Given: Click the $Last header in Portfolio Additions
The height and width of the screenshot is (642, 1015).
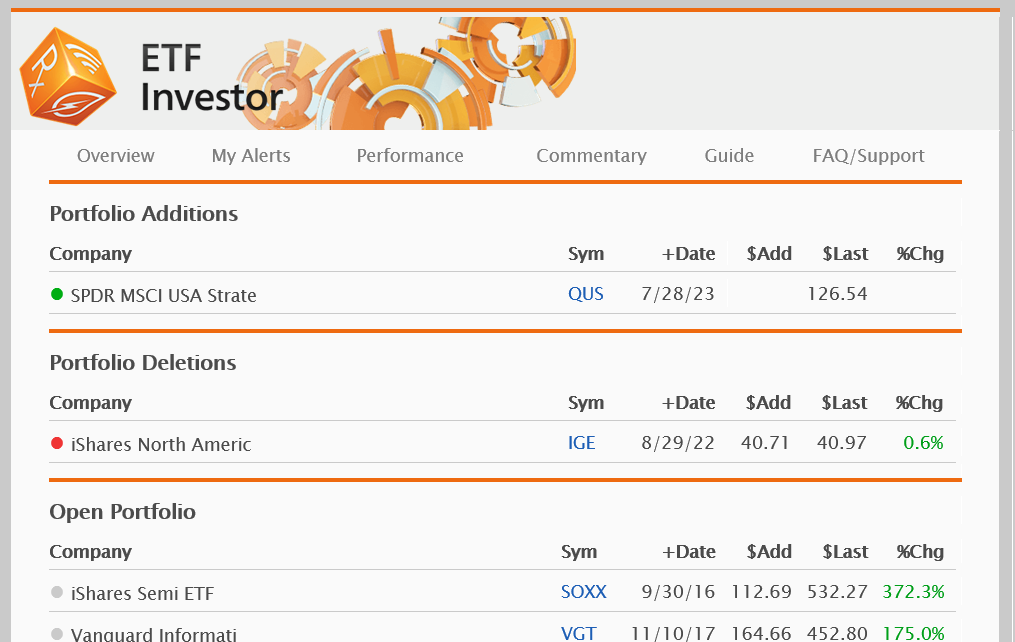Looking at the screenshot, I should tap(845, 254).
